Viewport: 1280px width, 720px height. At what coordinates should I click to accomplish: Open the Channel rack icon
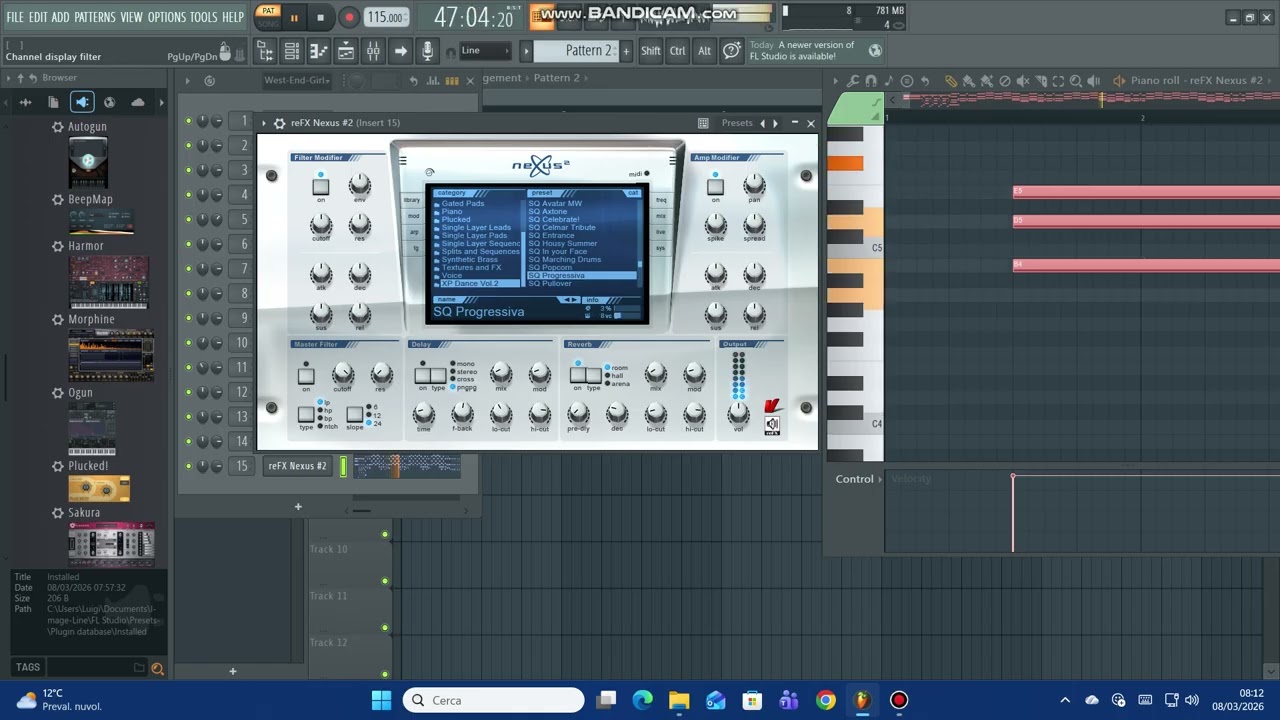292,51
